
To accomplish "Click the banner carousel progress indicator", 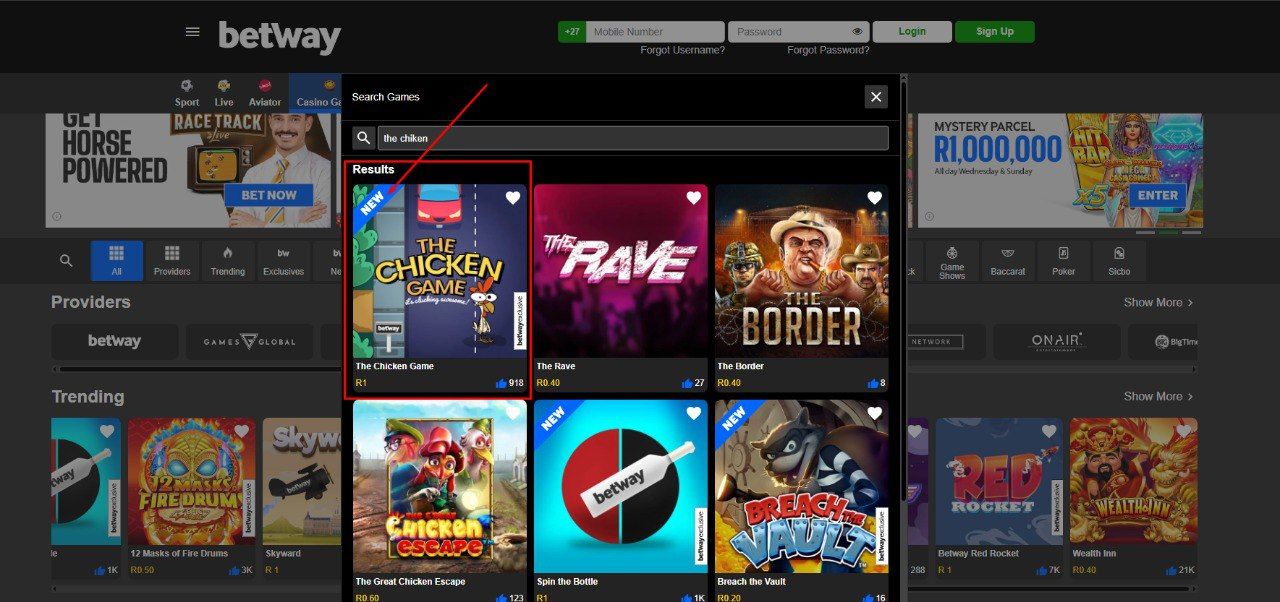I will point(1168,232).
